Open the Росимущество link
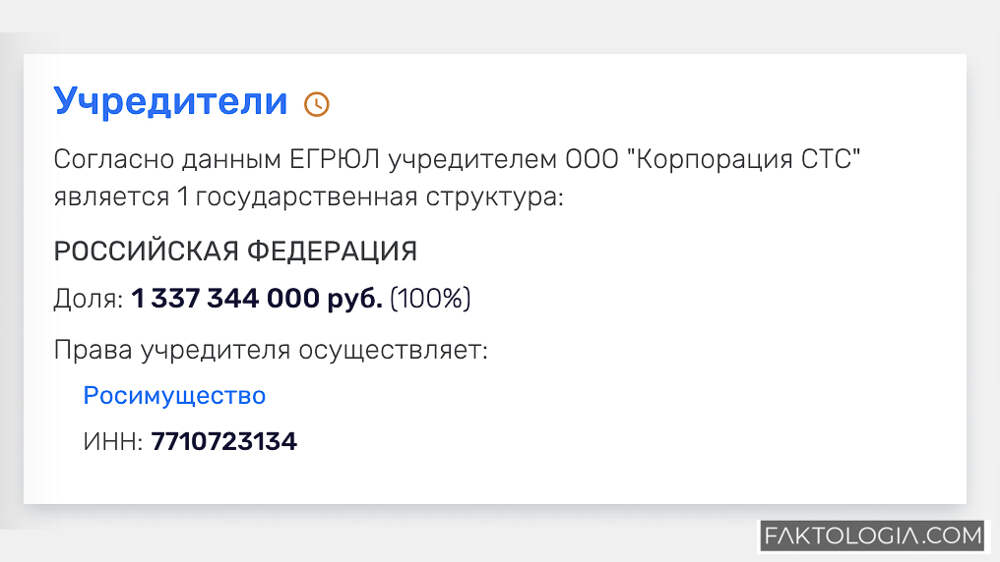The image size is (1000, 562). 174,396
